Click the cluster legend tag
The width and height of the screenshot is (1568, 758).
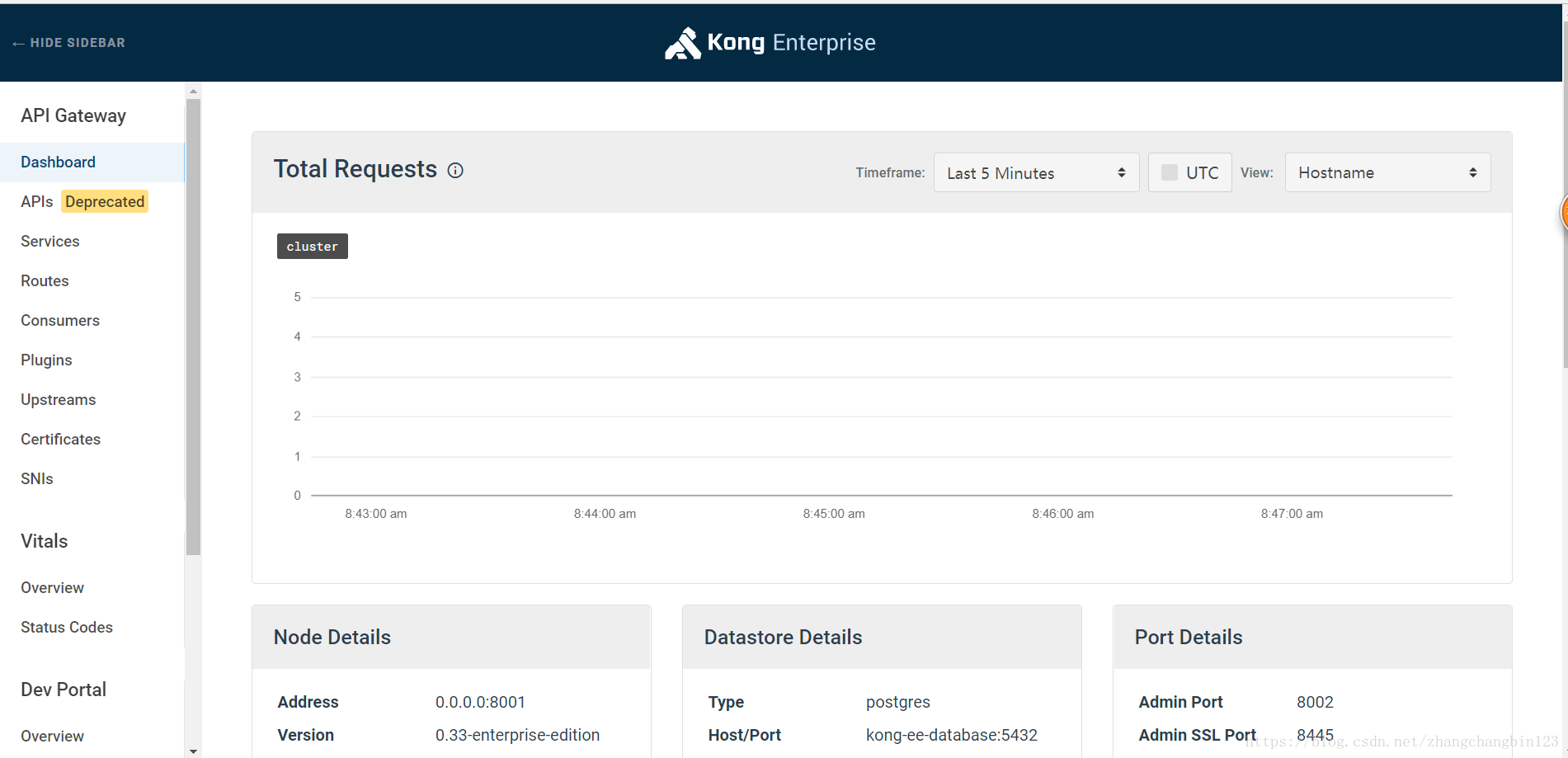tap(313, 246)
